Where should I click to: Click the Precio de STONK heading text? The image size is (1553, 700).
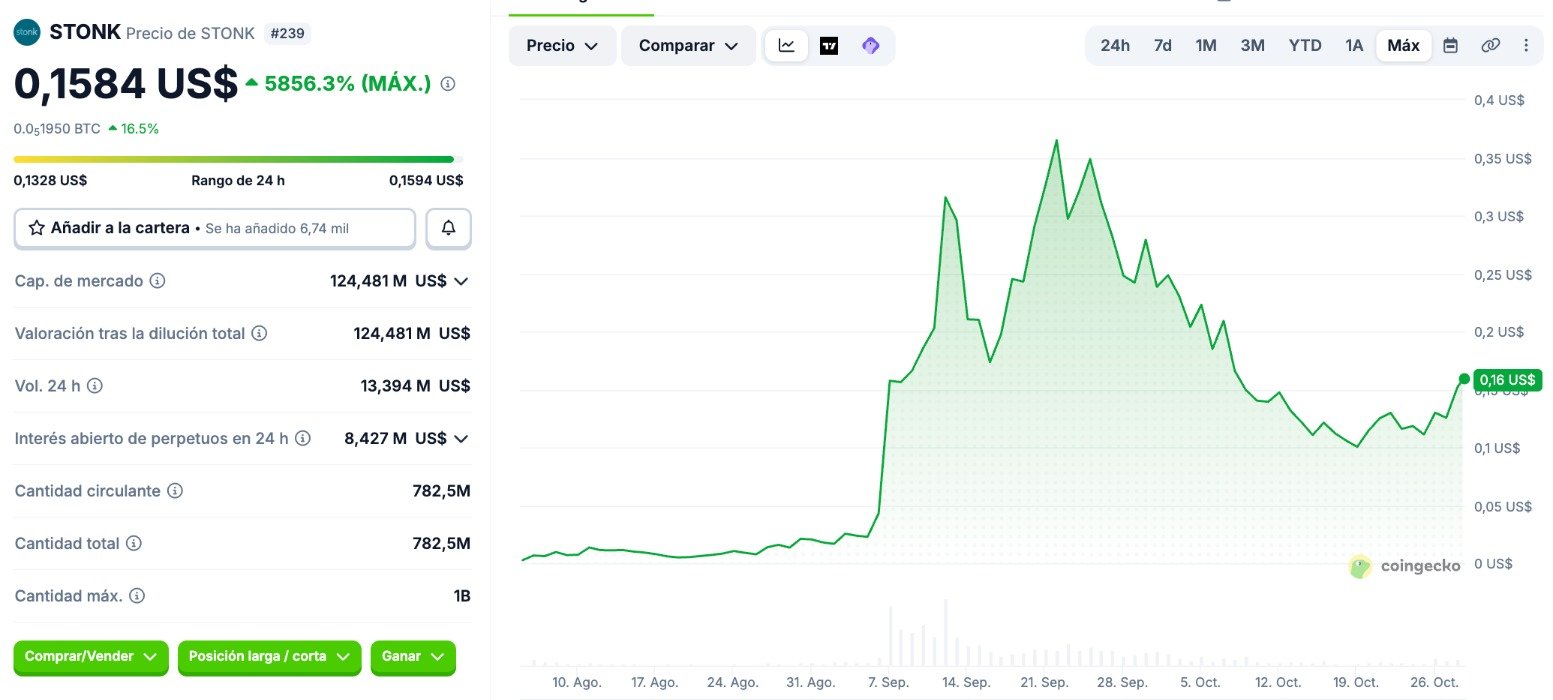[x=190, y=33]
